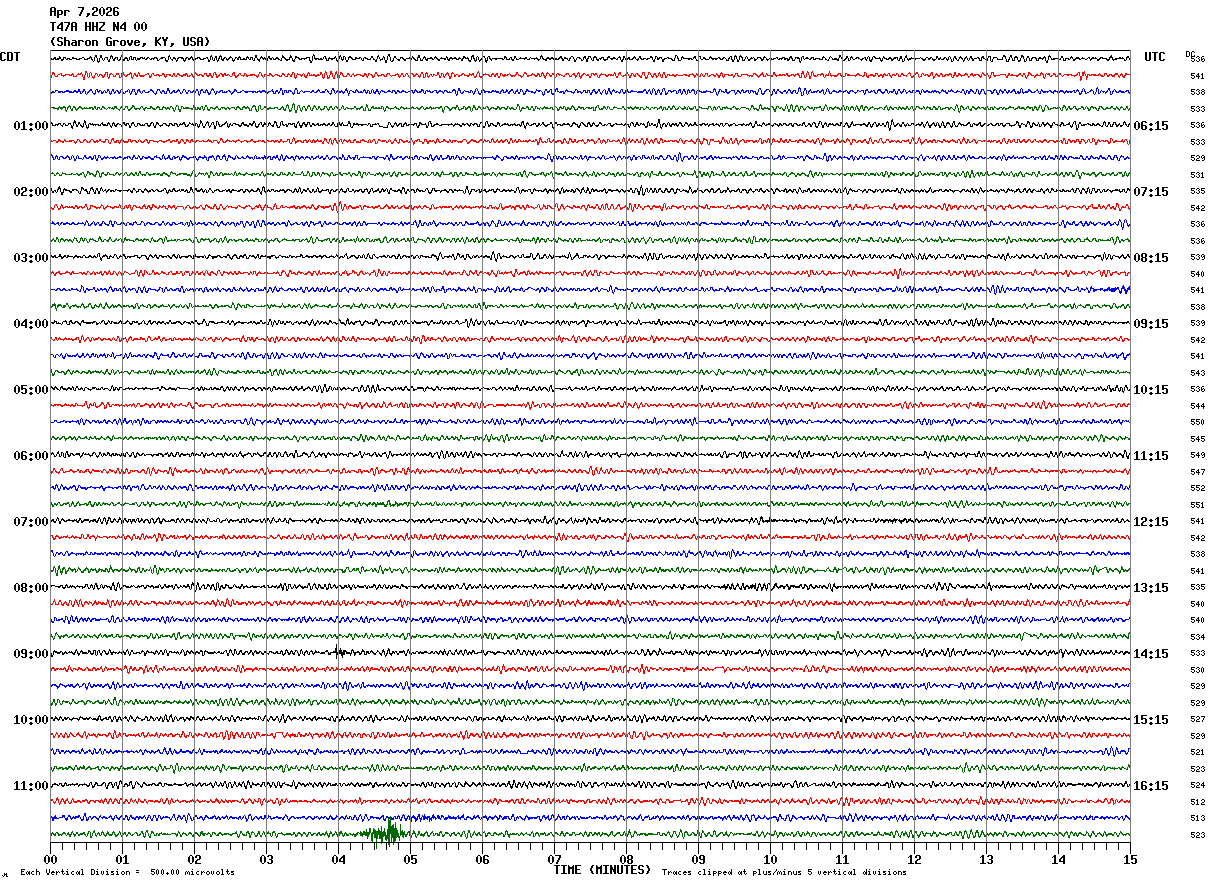This screenshot has height=886, width=1210.
Task: Select the 05:00 CDT time label
Action: (x=31, y=390)
